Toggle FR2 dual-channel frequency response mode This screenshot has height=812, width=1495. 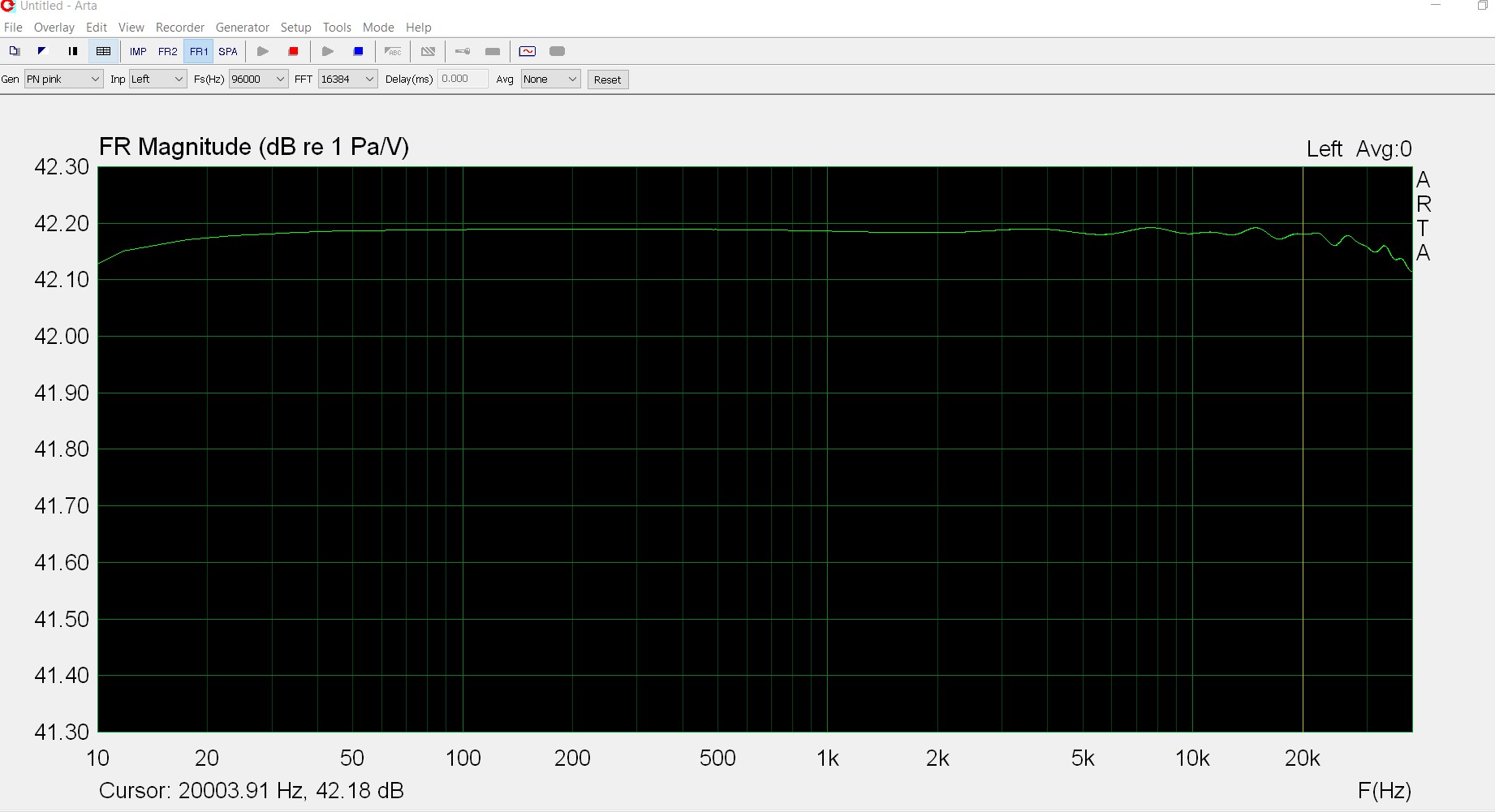(167, 51)
